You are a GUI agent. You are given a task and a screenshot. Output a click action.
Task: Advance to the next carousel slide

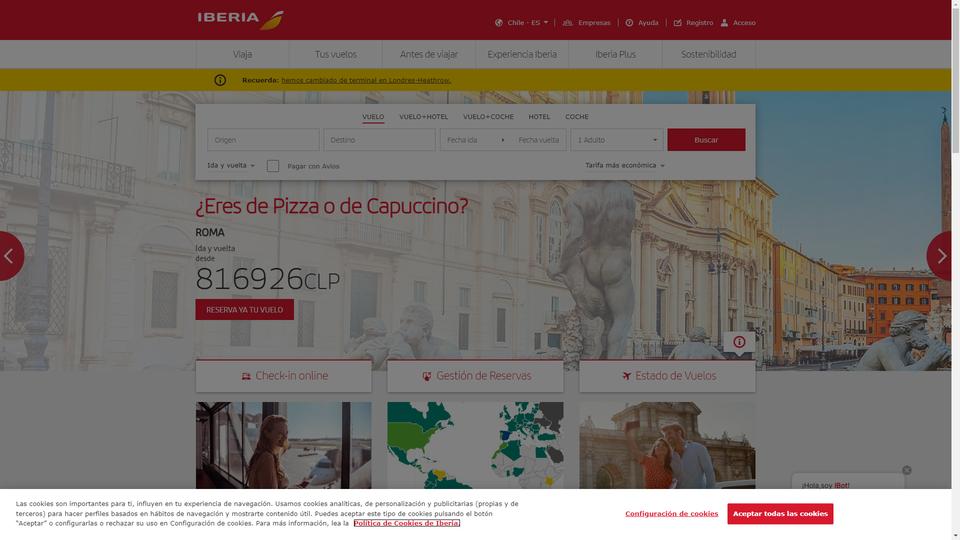[x=940, y=256]
